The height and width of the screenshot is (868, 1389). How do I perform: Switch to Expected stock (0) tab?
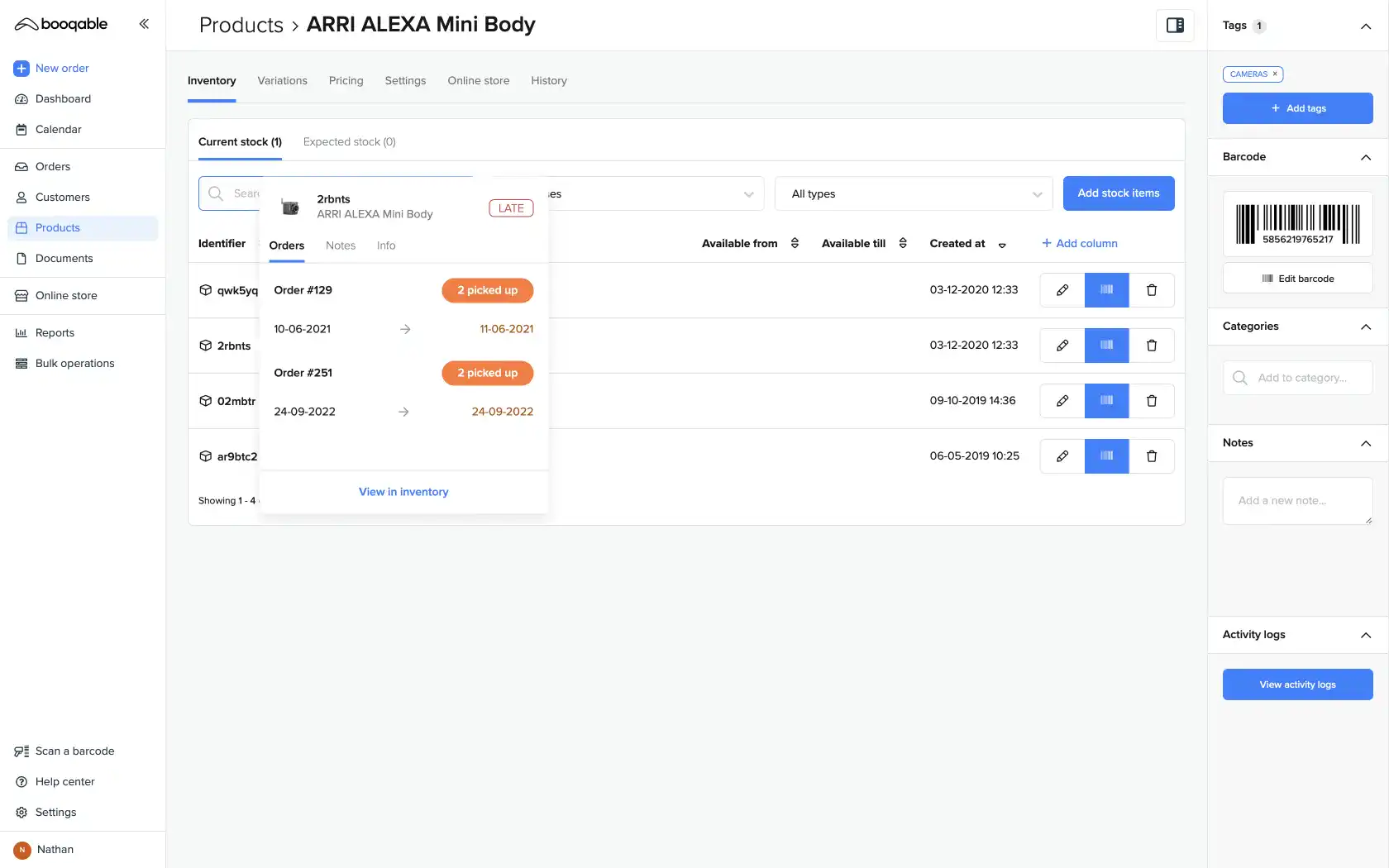click(349, 142)
